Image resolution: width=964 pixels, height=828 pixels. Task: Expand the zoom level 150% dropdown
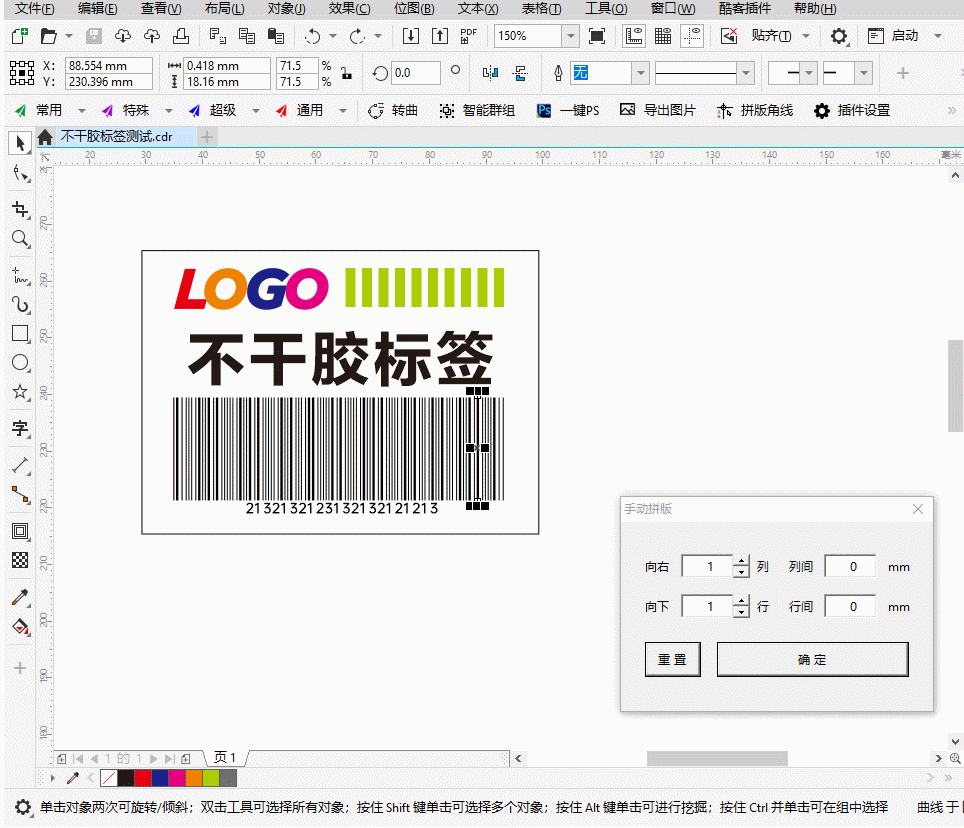coord(571,36)
